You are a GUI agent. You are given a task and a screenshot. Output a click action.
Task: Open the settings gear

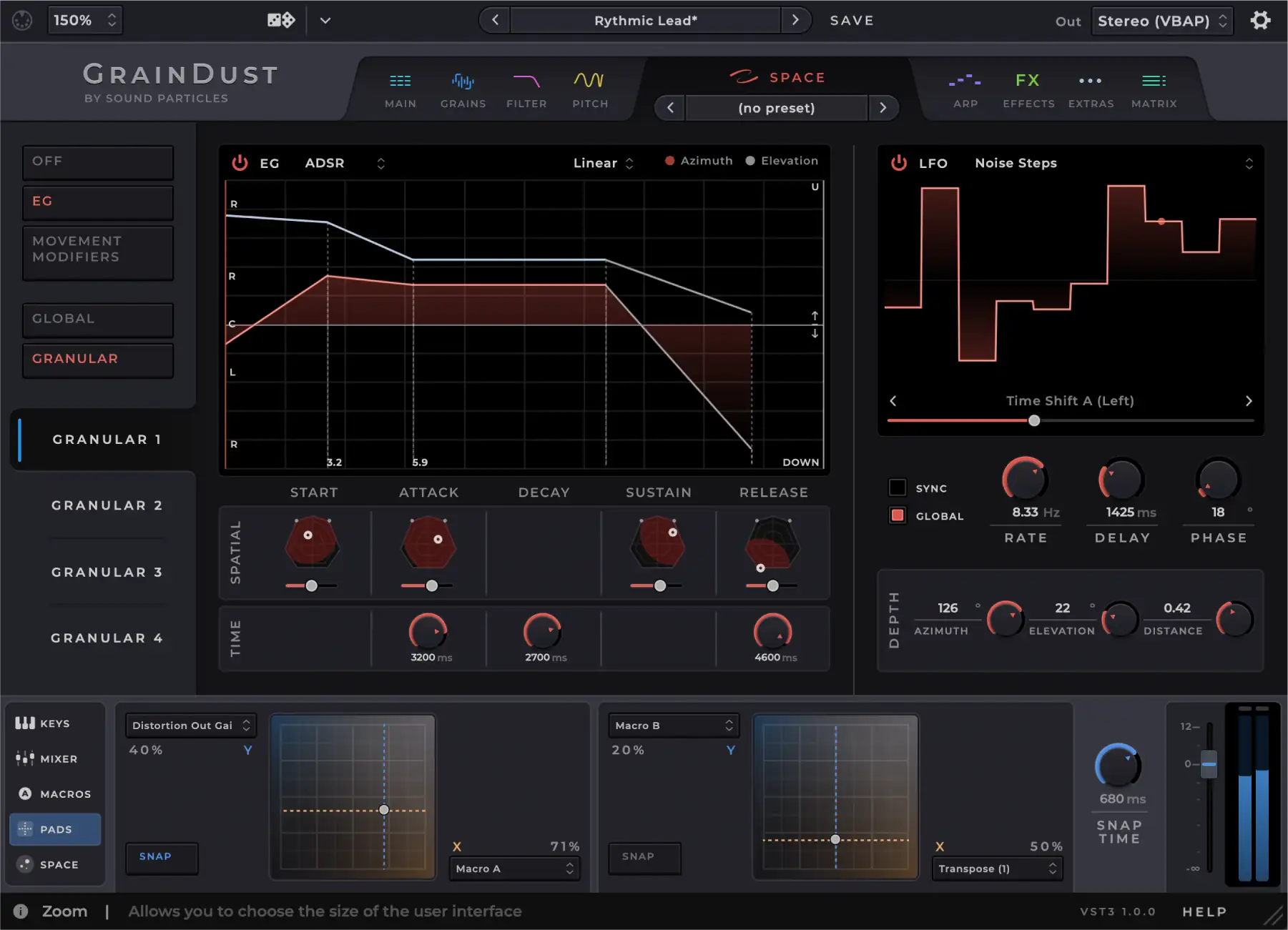pyautogui.click(x=1261, y=20)
